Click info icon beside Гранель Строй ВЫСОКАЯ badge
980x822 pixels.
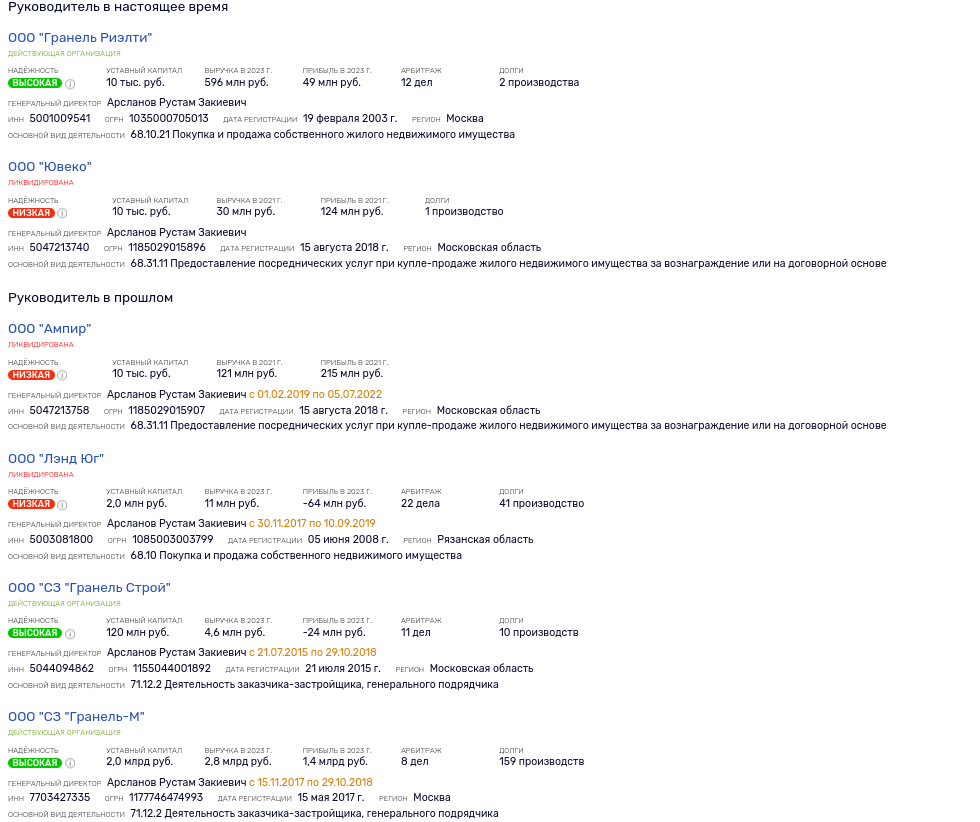[71, 634]
